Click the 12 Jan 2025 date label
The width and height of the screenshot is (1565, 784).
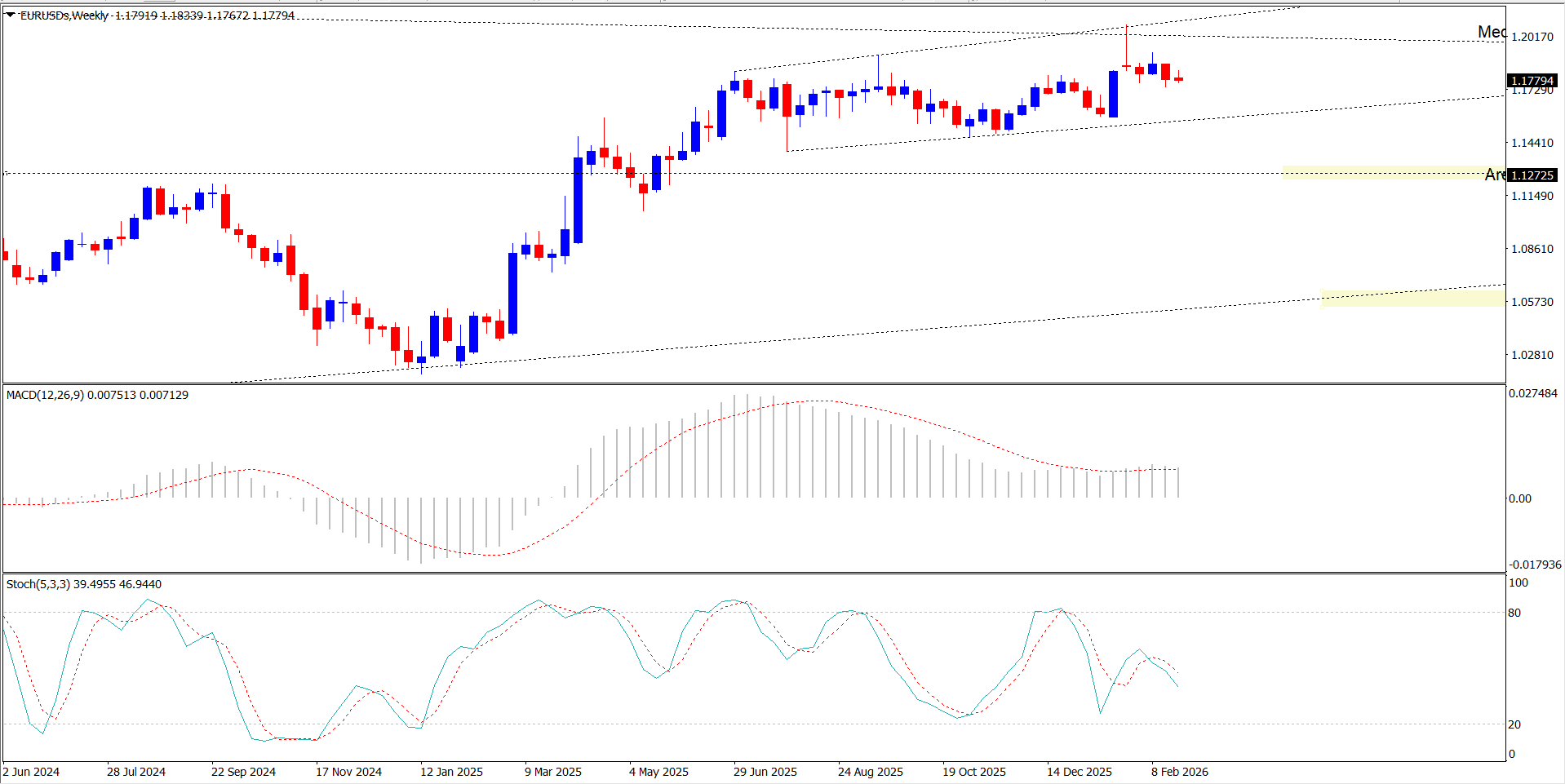(451, 772)
